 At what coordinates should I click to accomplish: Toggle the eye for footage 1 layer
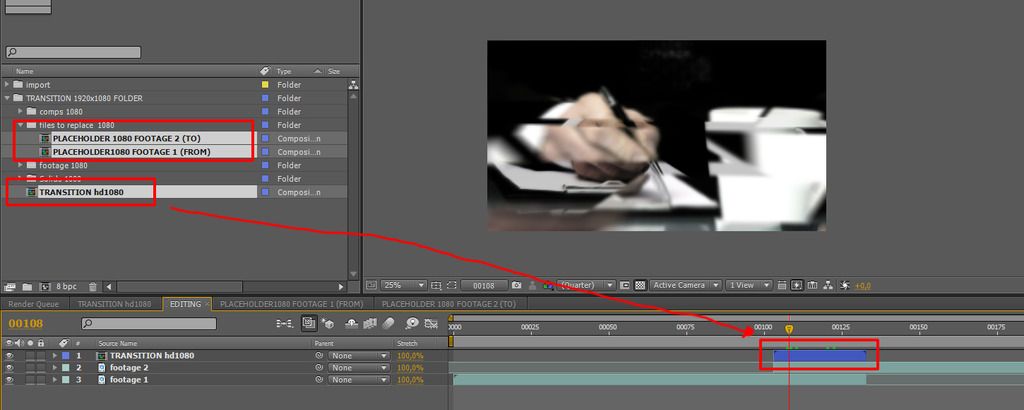tap(9, 380)
